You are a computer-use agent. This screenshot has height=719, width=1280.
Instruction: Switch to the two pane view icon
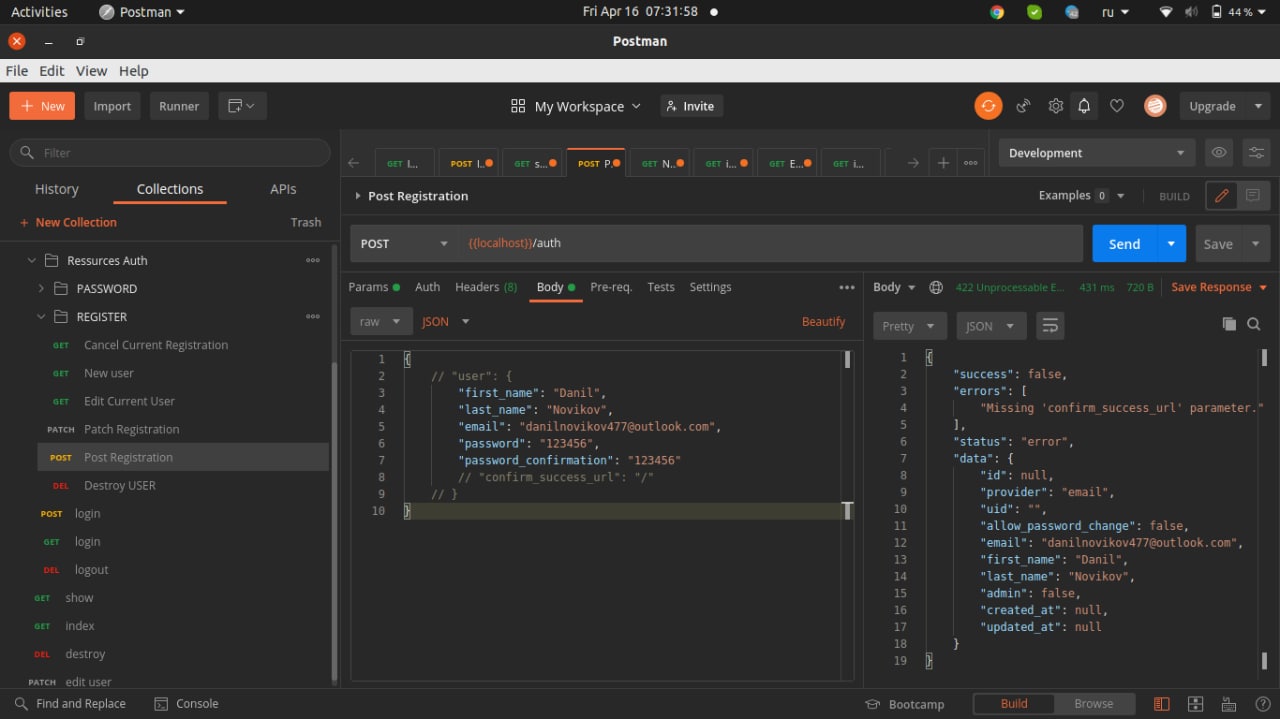[1195, 704]
